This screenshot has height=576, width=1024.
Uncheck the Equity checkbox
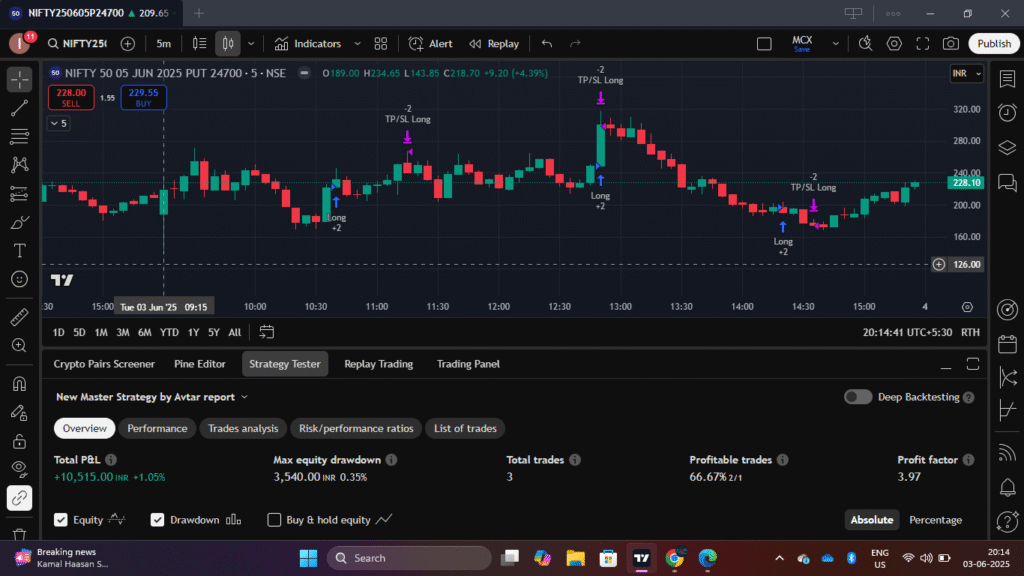(x=61, y=520)
